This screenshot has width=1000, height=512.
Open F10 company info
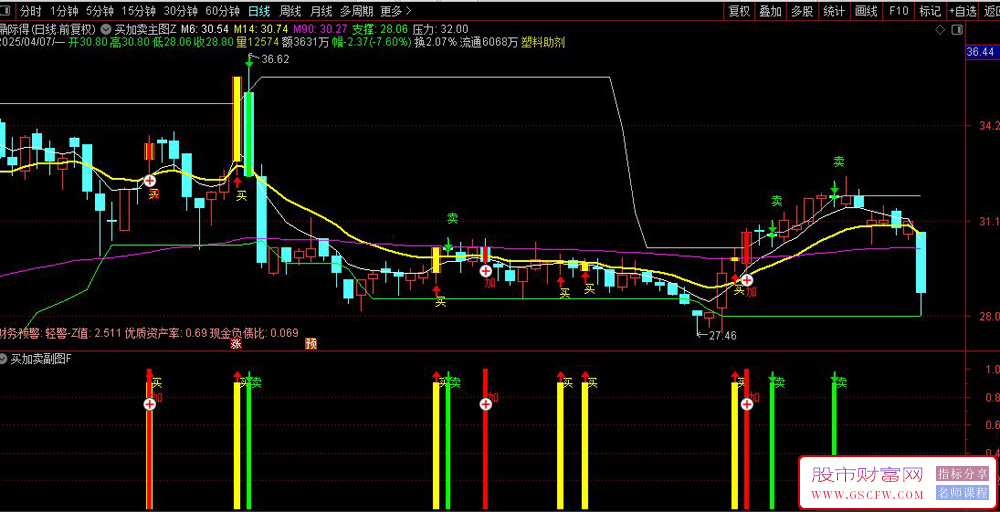898,11
